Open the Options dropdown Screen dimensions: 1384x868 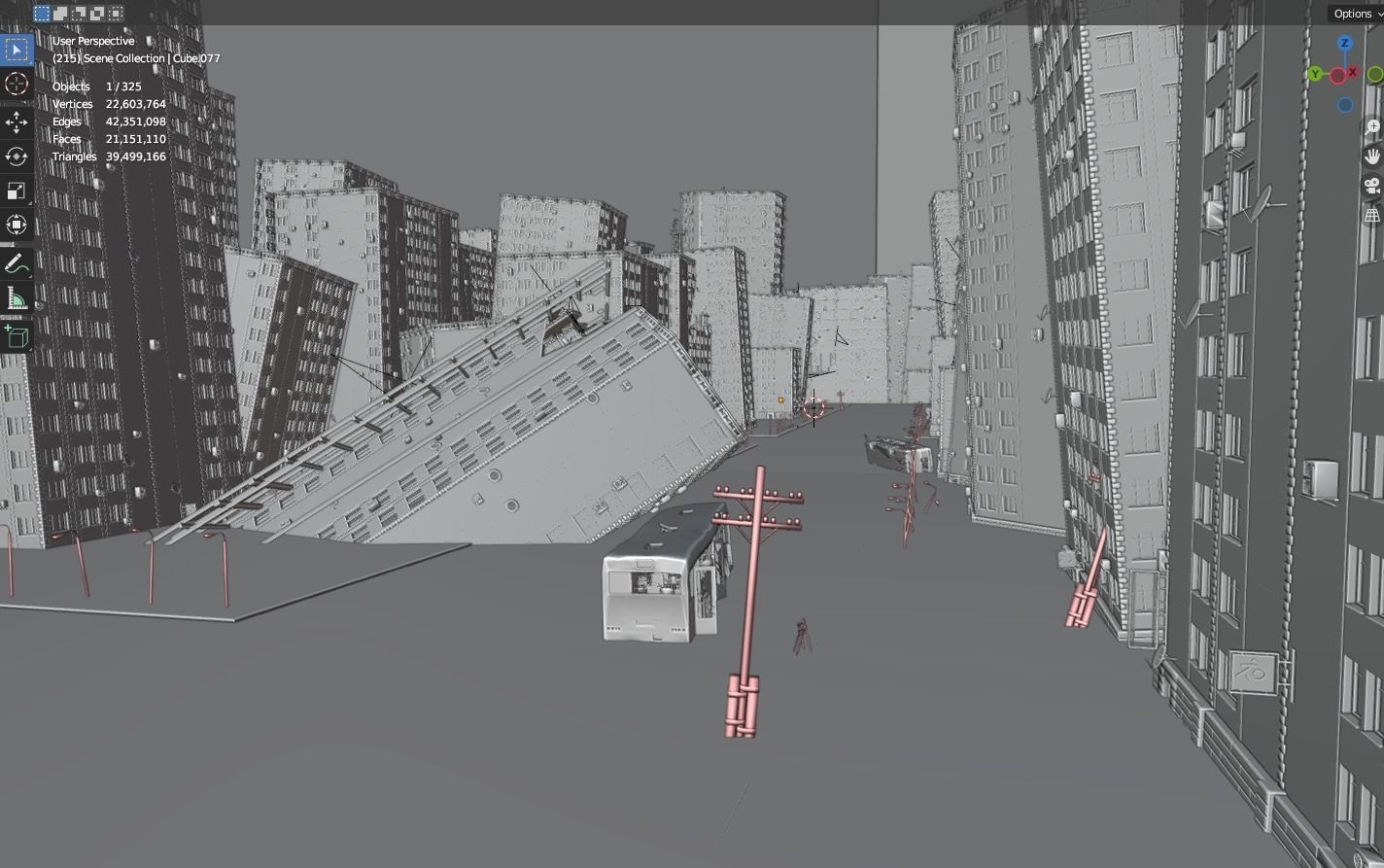(1357, 13)
